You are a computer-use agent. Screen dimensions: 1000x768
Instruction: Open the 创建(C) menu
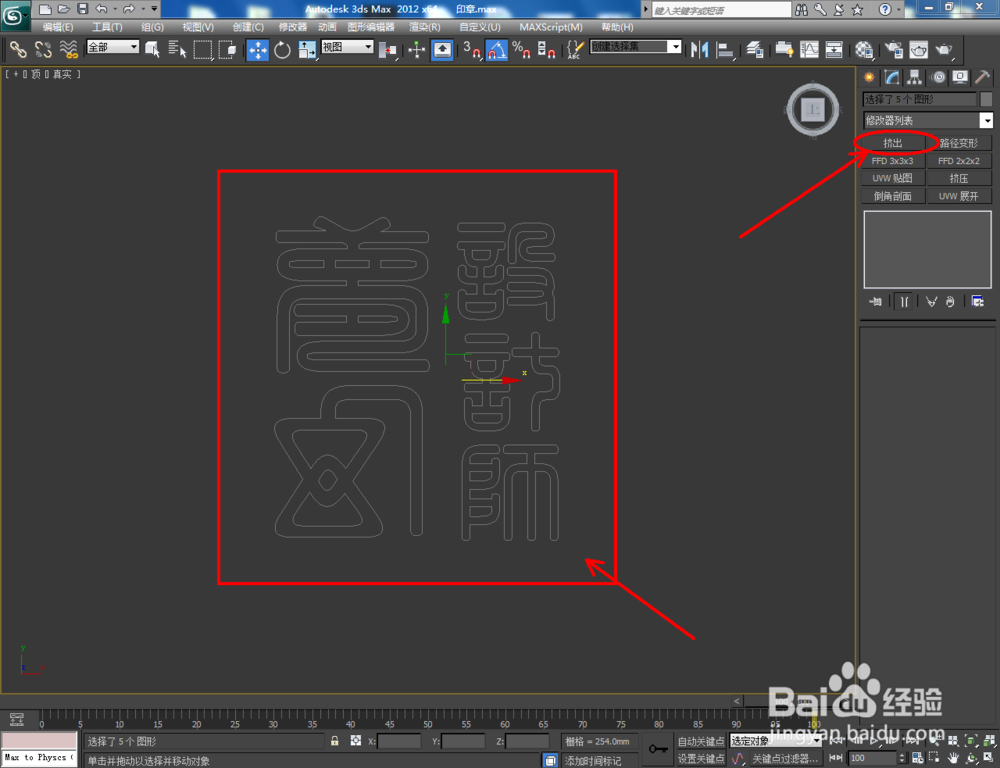(x=248, y=27)
